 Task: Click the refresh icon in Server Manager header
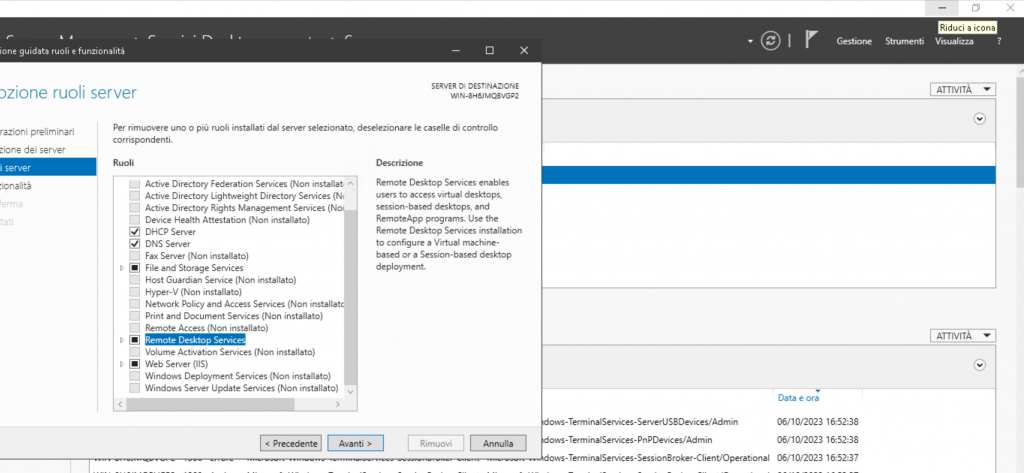point(770,41)
